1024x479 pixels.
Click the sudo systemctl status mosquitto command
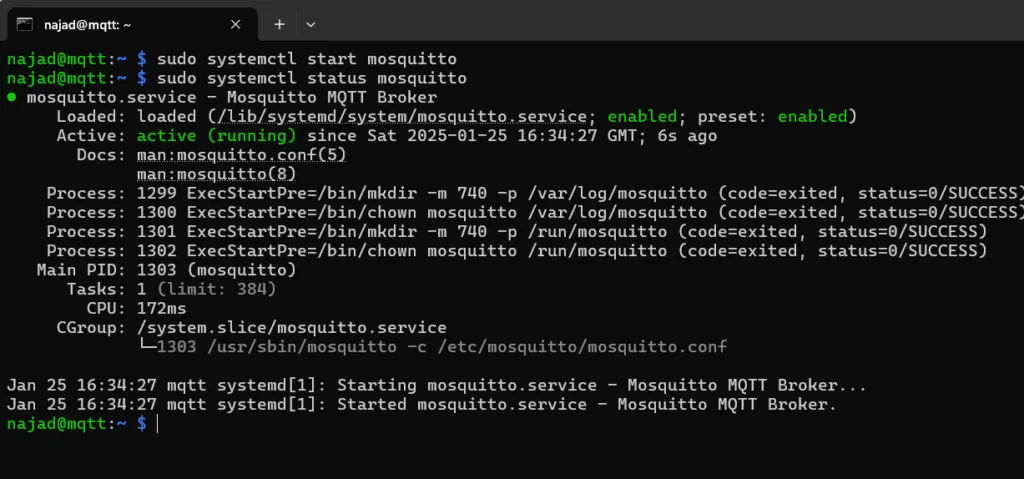312,78
